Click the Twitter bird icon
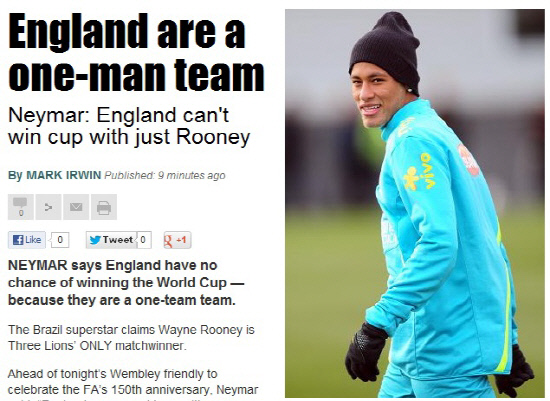Image resolution: width=550 pixels, height=401 pixels. pyautogui.click(x=95, y=240)
